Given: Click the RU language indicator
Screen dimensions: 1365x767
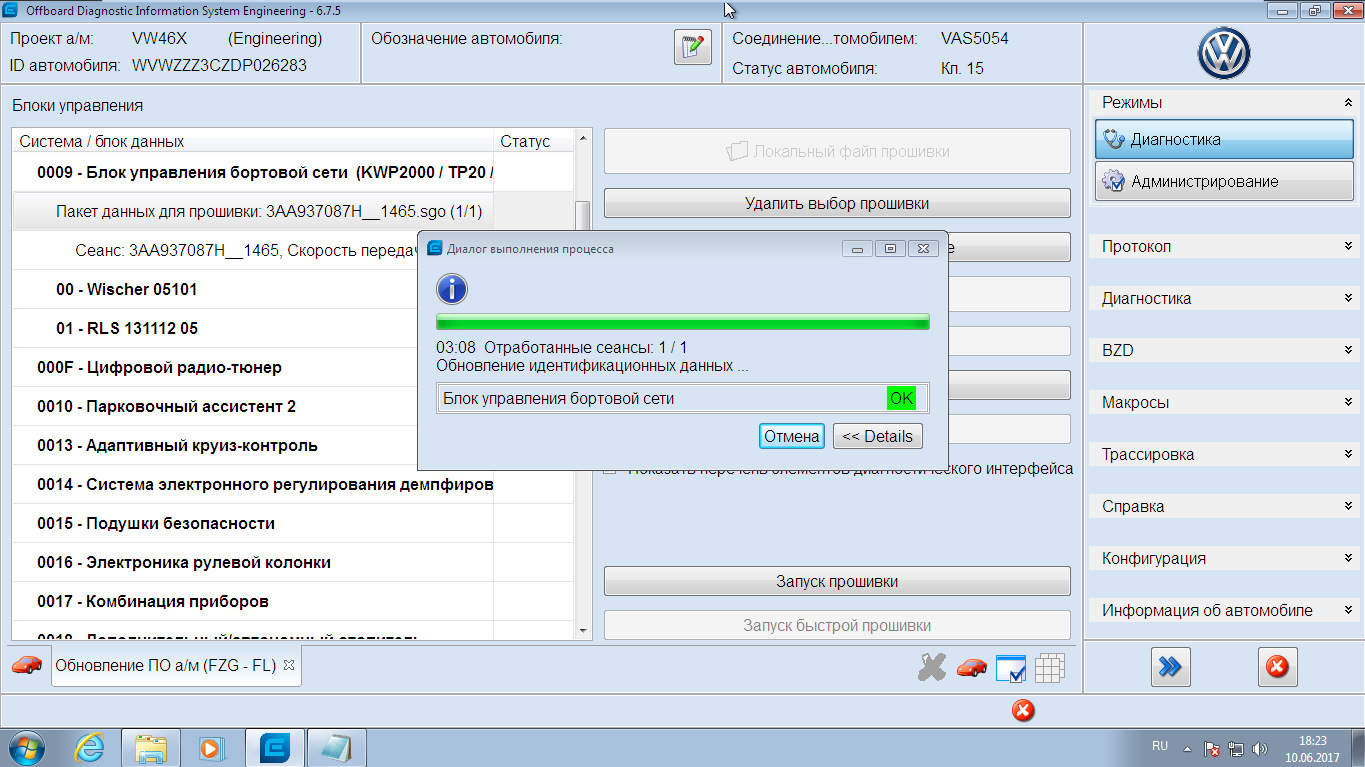Looking at the screenshot, I should coord(1160,746).
